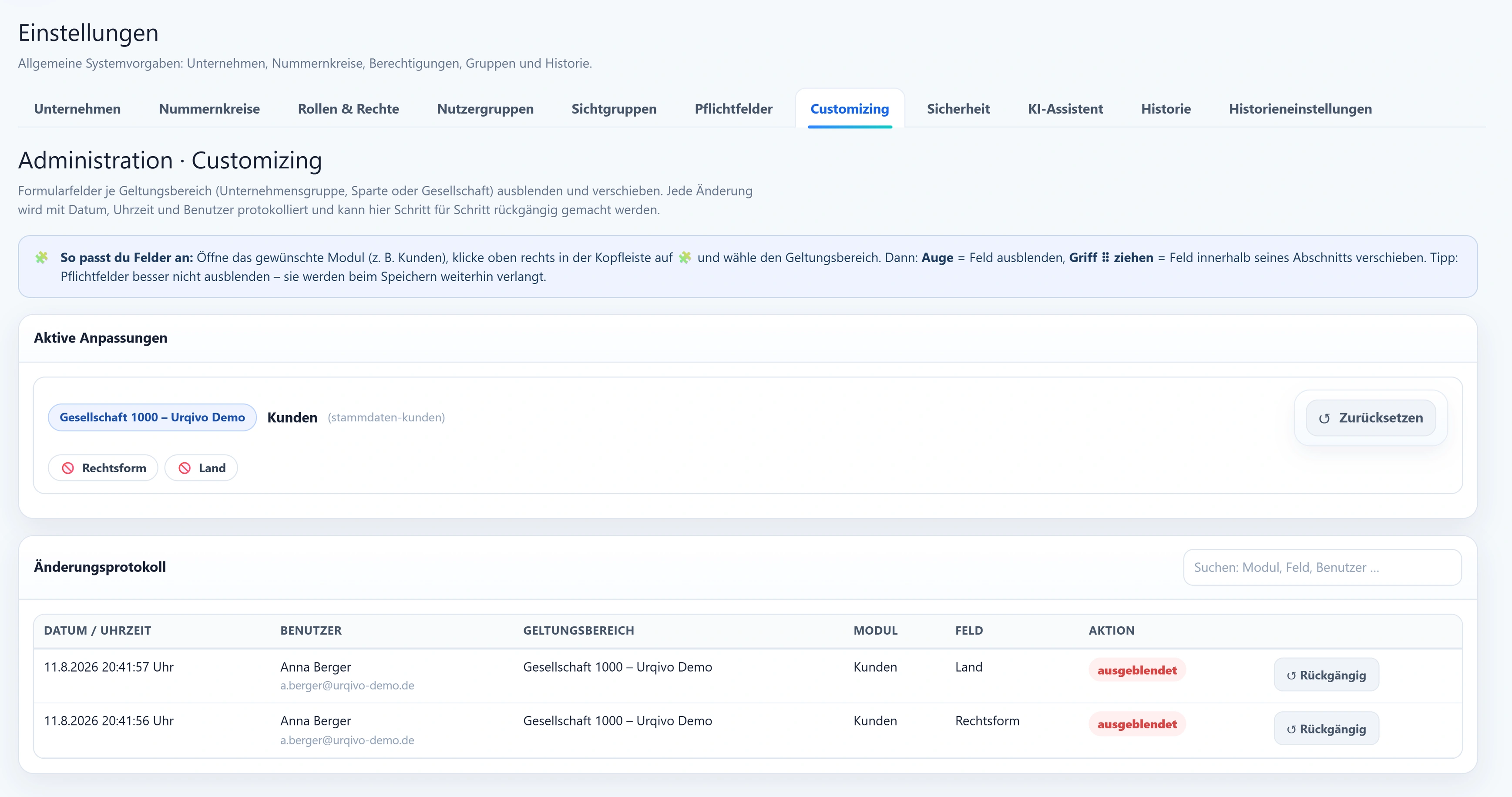Show the Historie tab

tap(1166, 108)
